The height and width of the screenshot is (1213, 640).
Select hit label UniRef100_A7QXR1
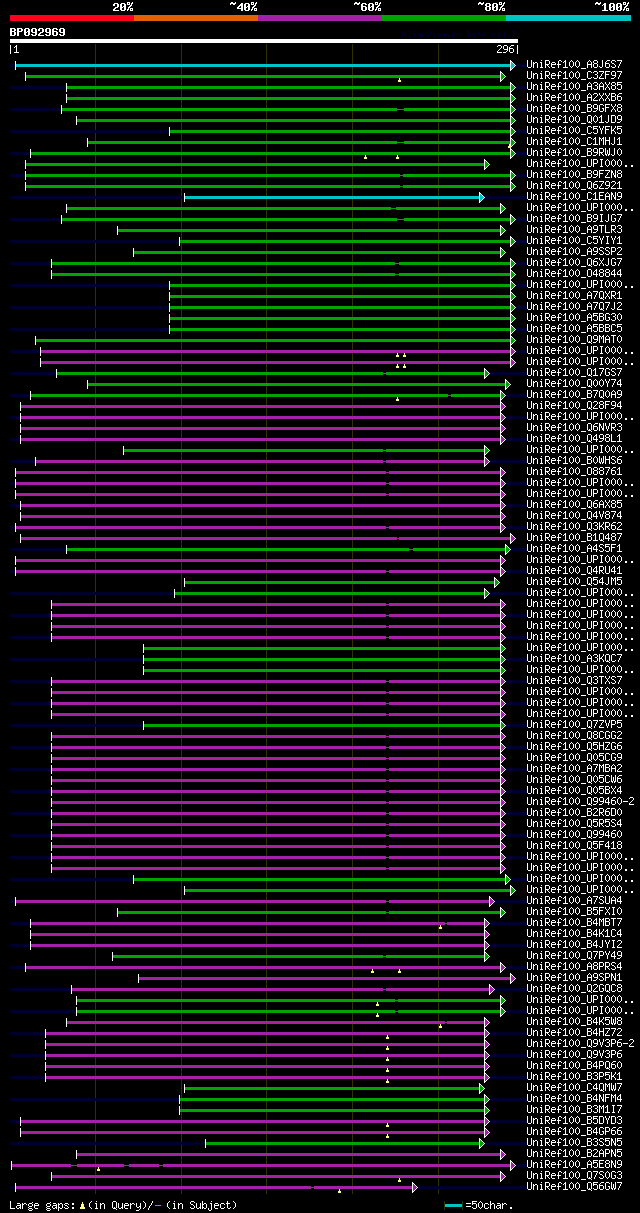pyautogui.click(x=574, y=295)
